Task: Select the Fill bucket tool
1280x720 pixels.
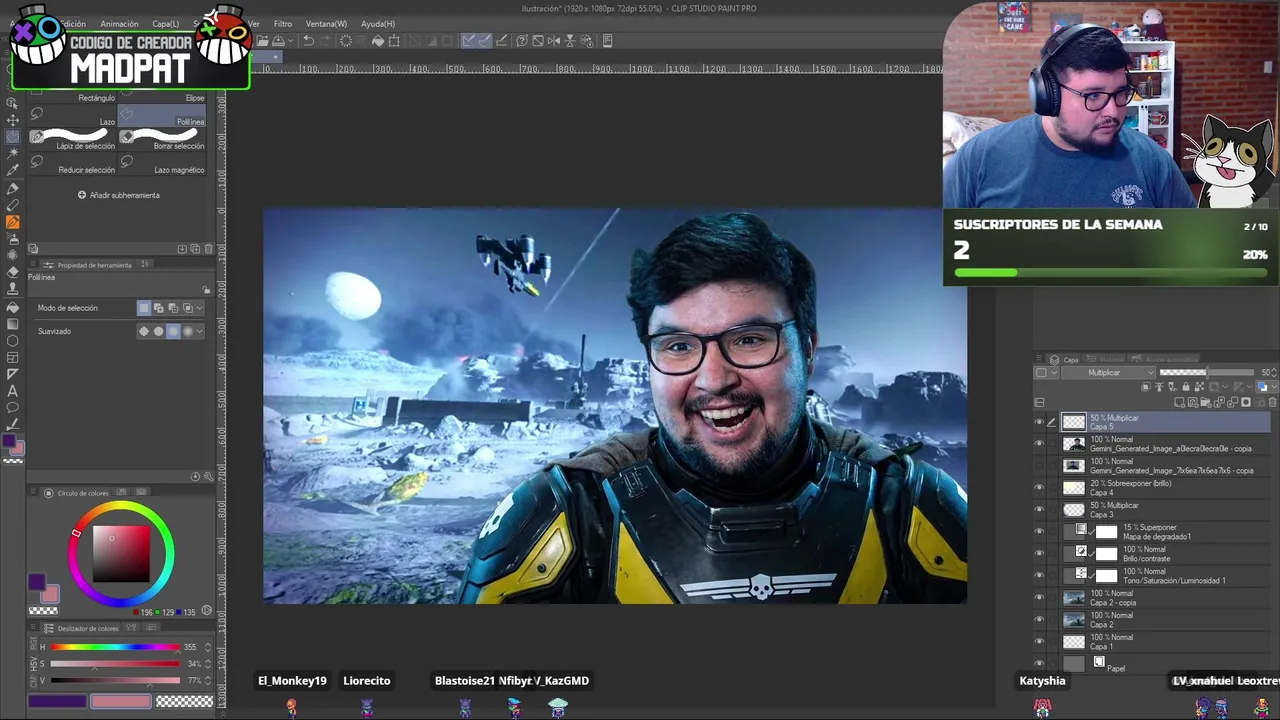Action: point(13,307)
